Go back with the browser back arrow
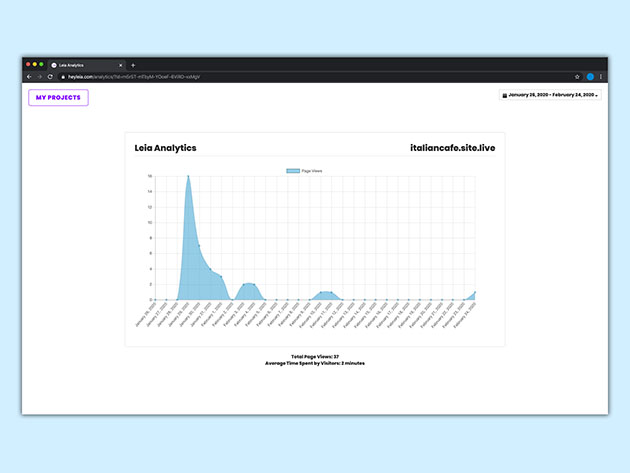This screenshot has width=630, height=473. coord(29,77)
